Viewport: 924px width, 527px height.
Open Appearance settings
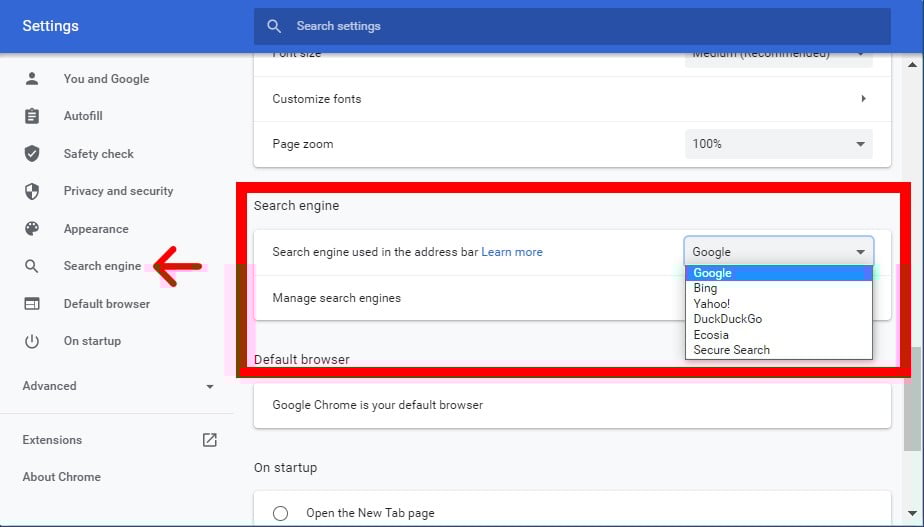coord(96,229)
